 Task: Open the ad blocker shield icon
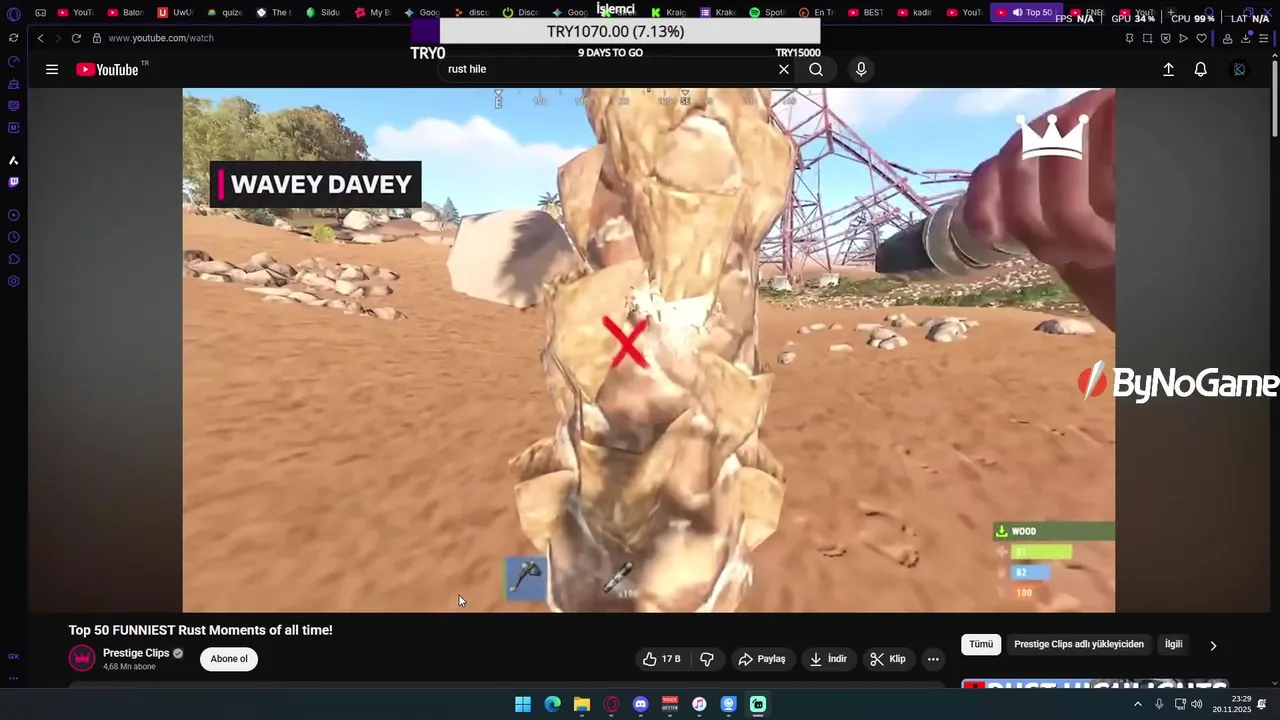click(x=1165, y=38)
